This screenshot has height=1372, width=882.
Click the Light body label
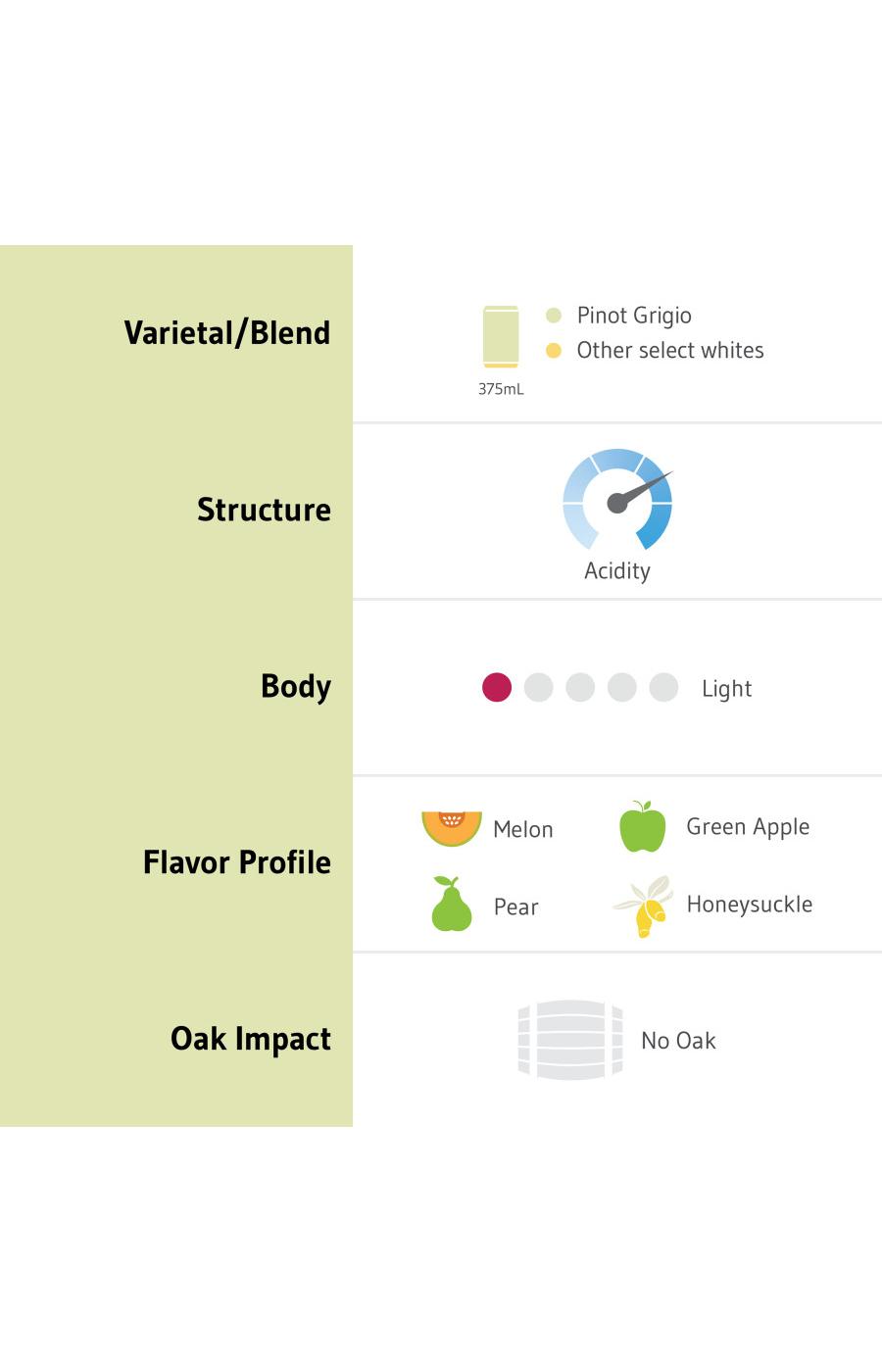pyautogui.click(x=726, y=689)
